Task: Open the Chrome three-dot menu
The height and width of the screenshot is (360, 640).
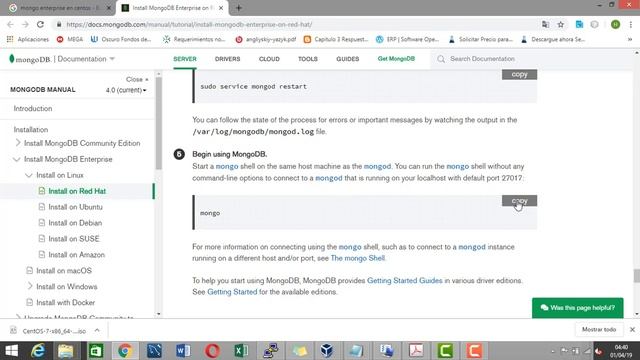Action: [631, 24]
